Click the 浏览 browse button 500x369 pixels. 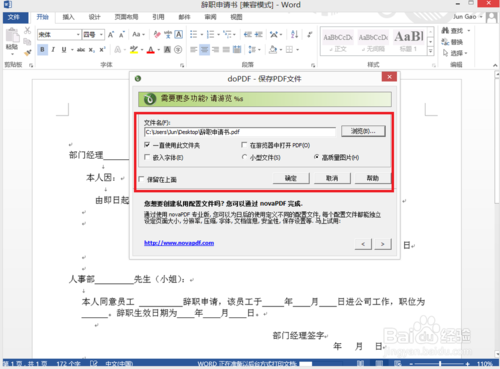363,131
